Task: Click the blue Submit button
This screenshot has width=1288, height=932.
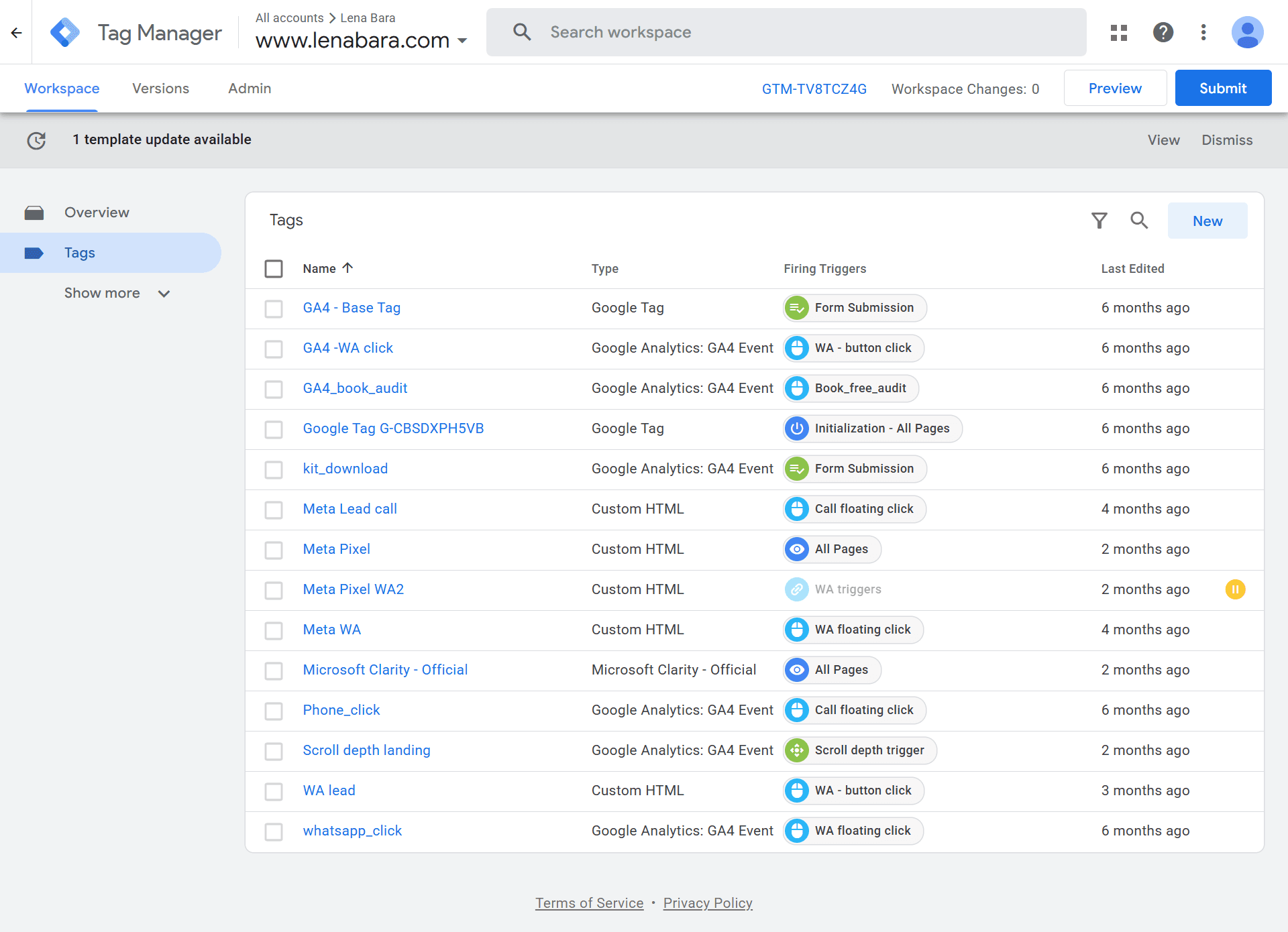Action: pyautogui.click(x=1223, y=88)
